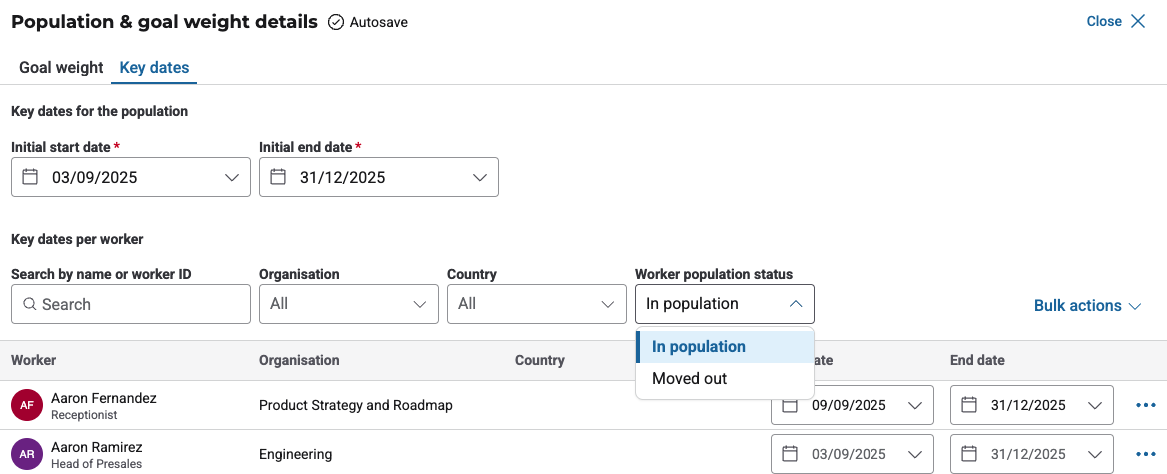Choose In population from the list
The image size is (1167, 474).
coord(699,347)
